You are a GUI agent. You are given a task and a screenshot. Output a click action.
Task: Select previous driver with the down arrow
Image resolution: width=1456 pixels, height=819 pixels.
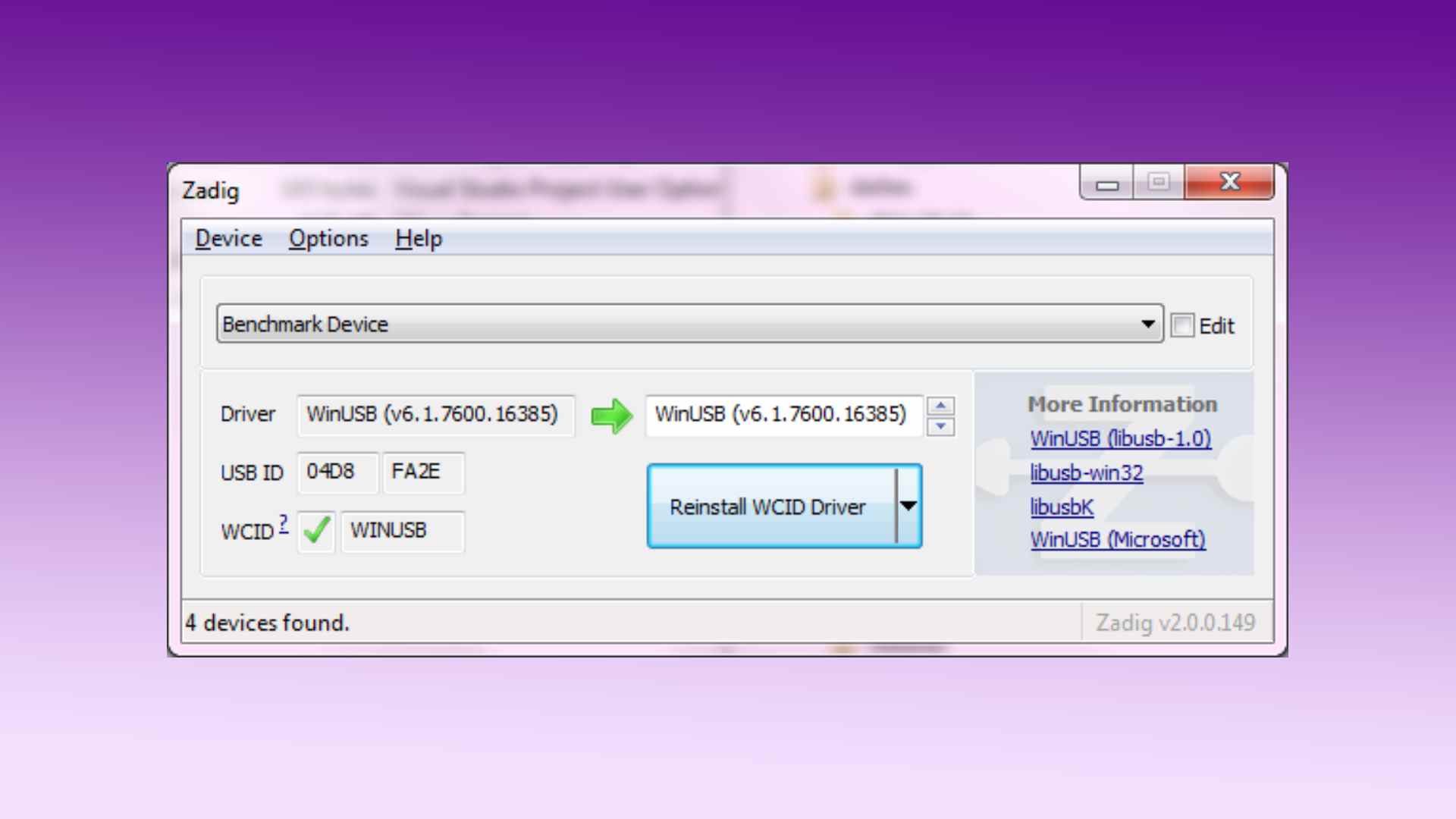point(940,426)
